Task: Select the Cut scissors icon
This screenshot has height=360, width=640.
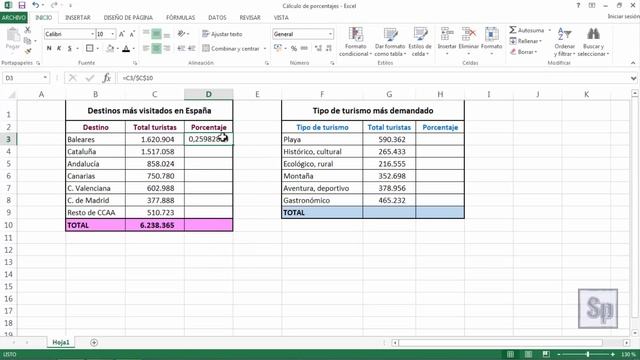Action: 28,30
